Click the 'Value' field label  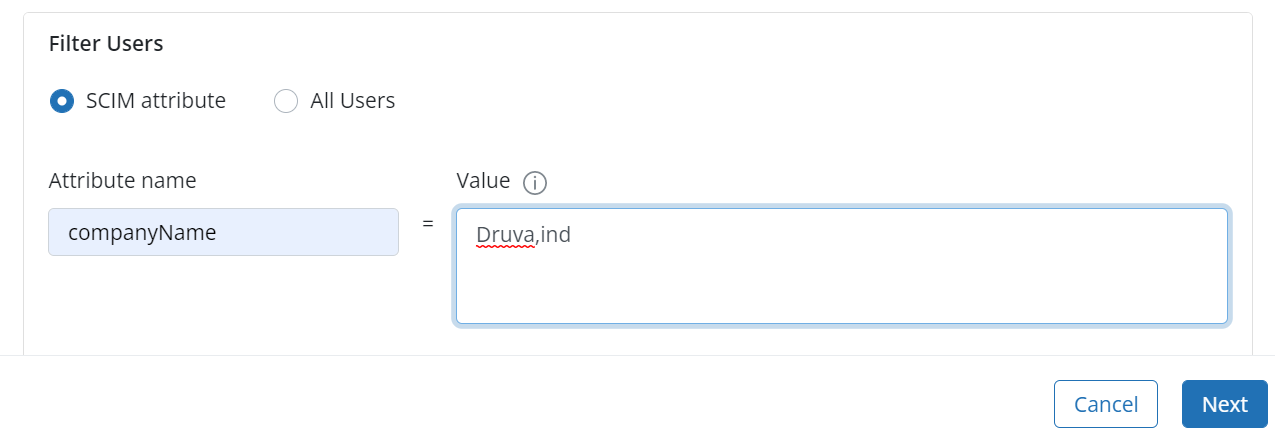[483, 181]
